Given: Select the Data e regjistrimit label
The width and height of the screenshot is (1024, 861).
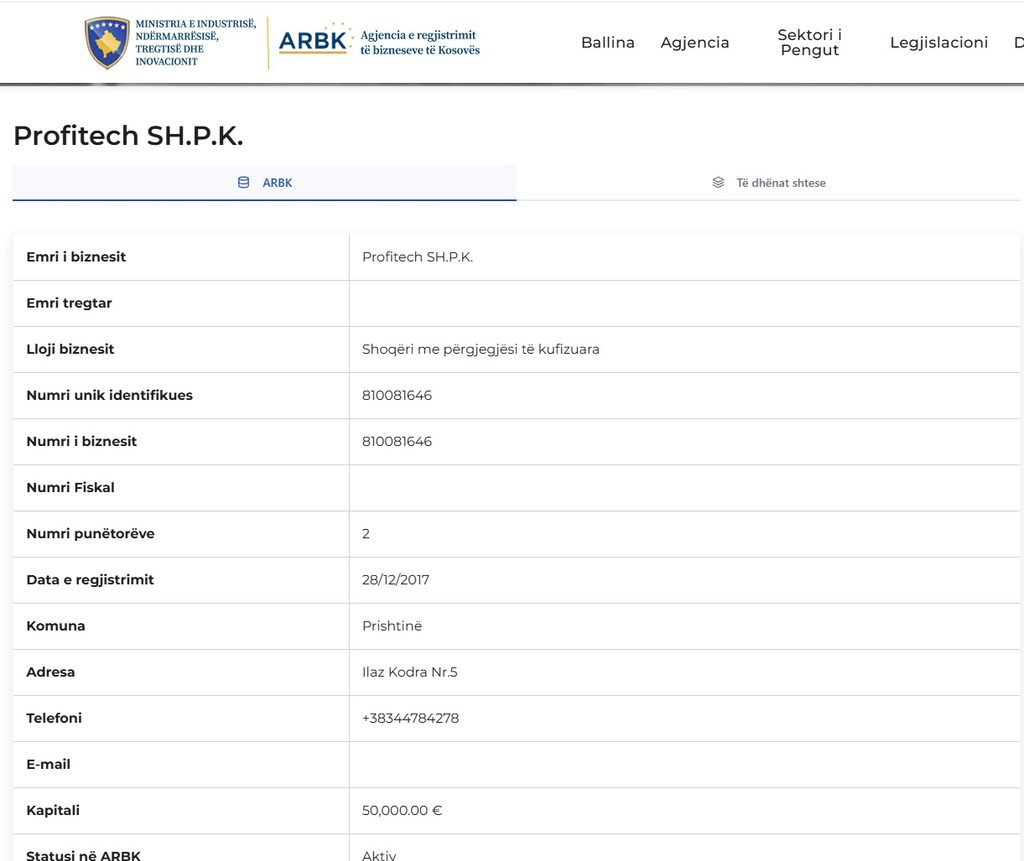Looking at the screenshot, I should [x=90, y=579].
